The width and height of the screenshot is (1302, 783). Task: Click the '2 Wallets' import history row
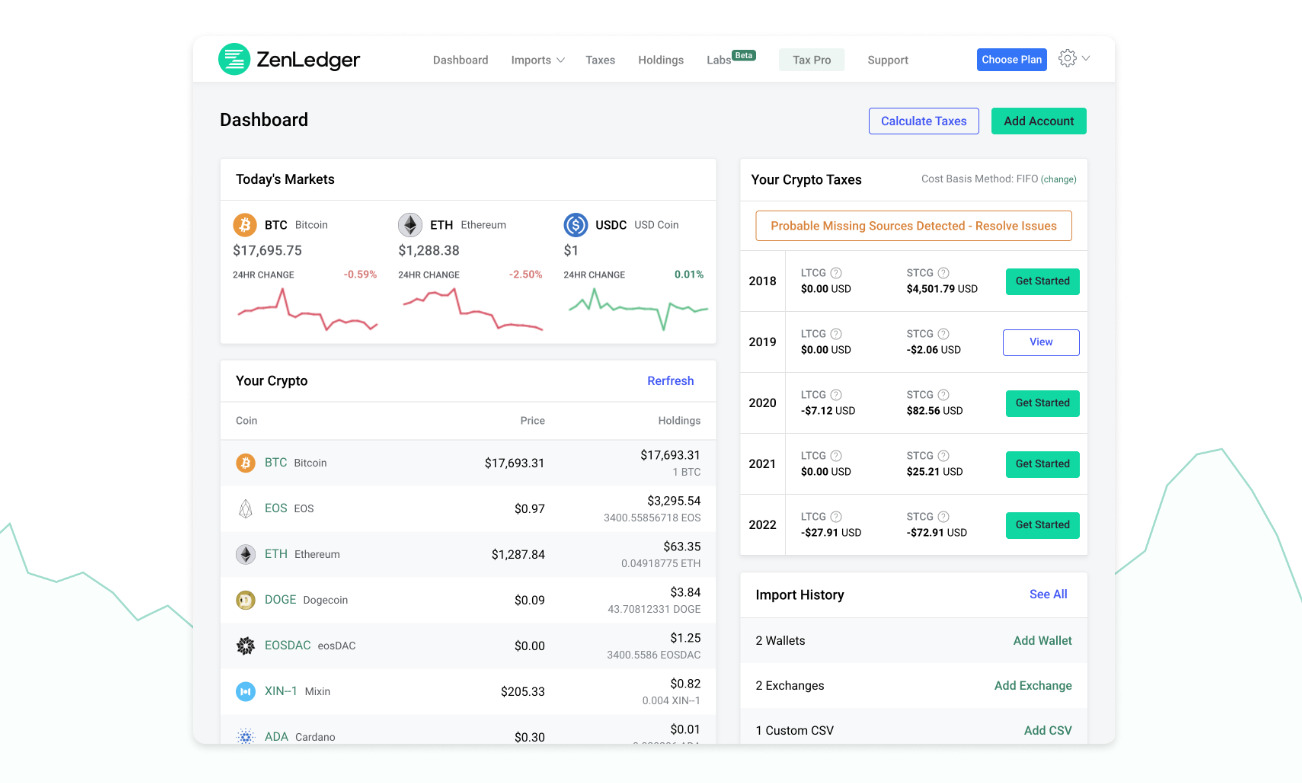click(x=913, y=641)
